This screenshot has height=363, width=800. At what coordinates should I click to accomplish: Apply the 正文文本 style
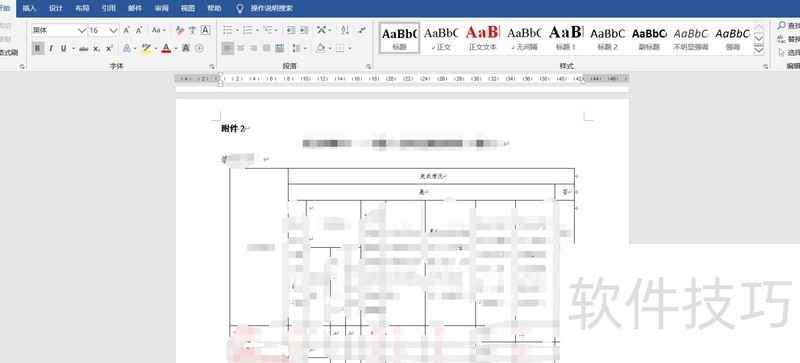pyautogui.click(x=482, y=38)
